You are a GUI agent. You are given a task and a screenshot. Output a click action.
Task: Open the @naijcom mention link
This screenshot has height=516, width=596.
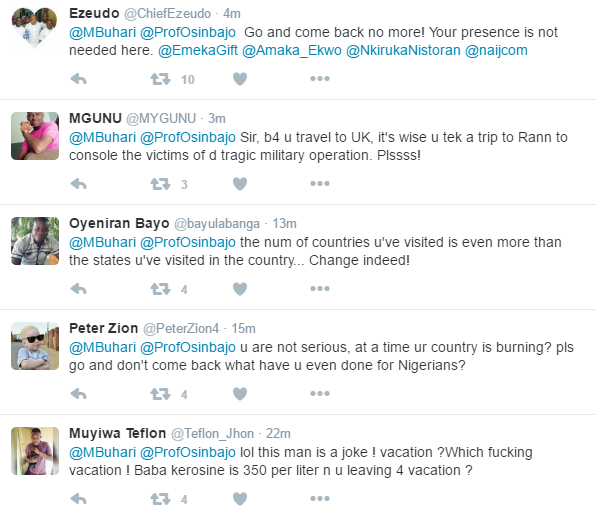[496, 51]
